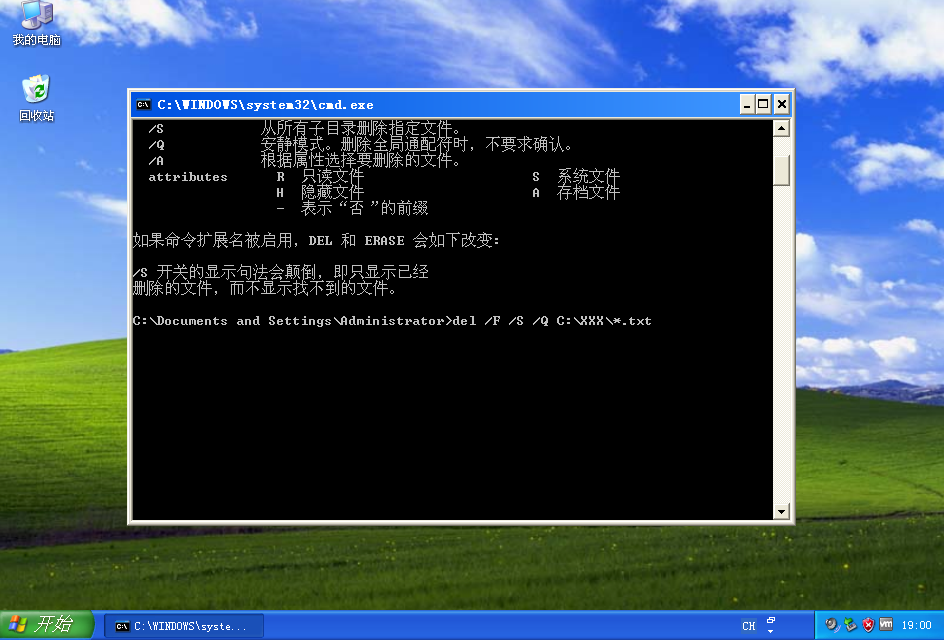Expand the language bar options arrow

pos(771,631)
